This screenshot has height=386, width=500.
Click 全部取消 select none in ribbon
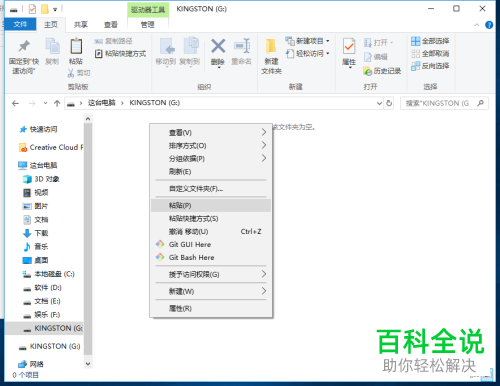coord(430,53)
